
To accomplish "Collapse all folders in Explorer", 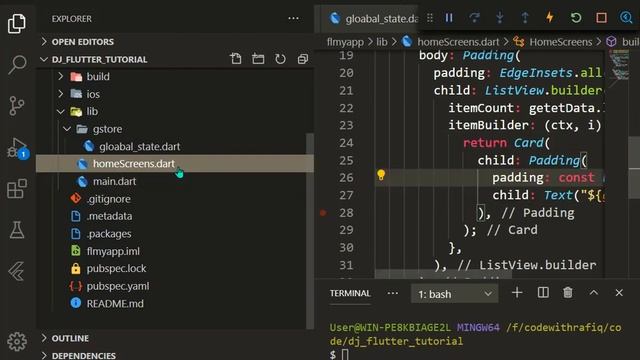I will coord(302,59).
